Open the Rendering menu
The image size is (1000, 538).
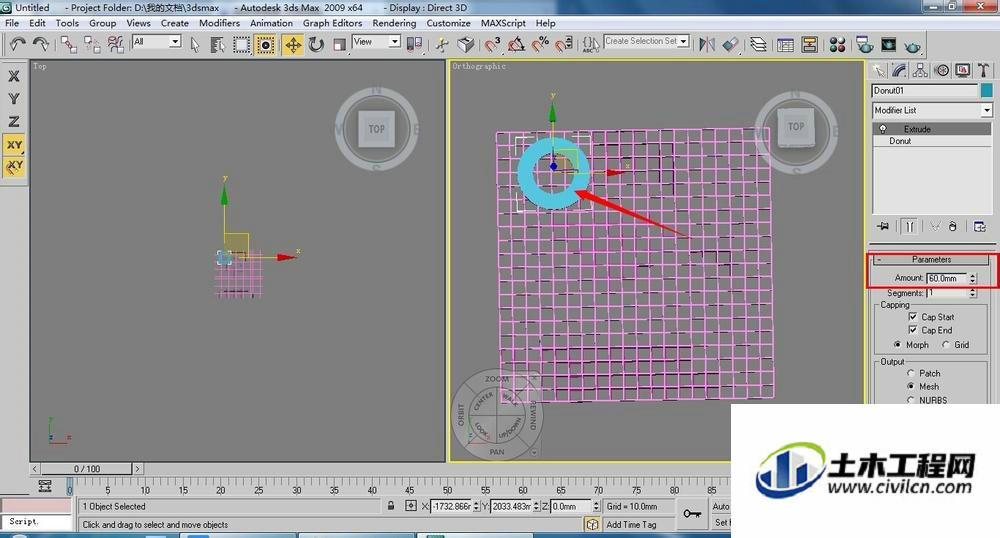point(394,23)
